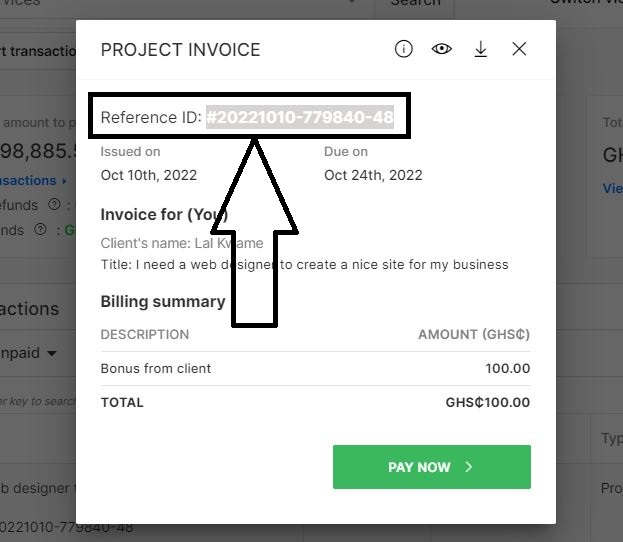Click the Bonus from client row

pos(315,368)
